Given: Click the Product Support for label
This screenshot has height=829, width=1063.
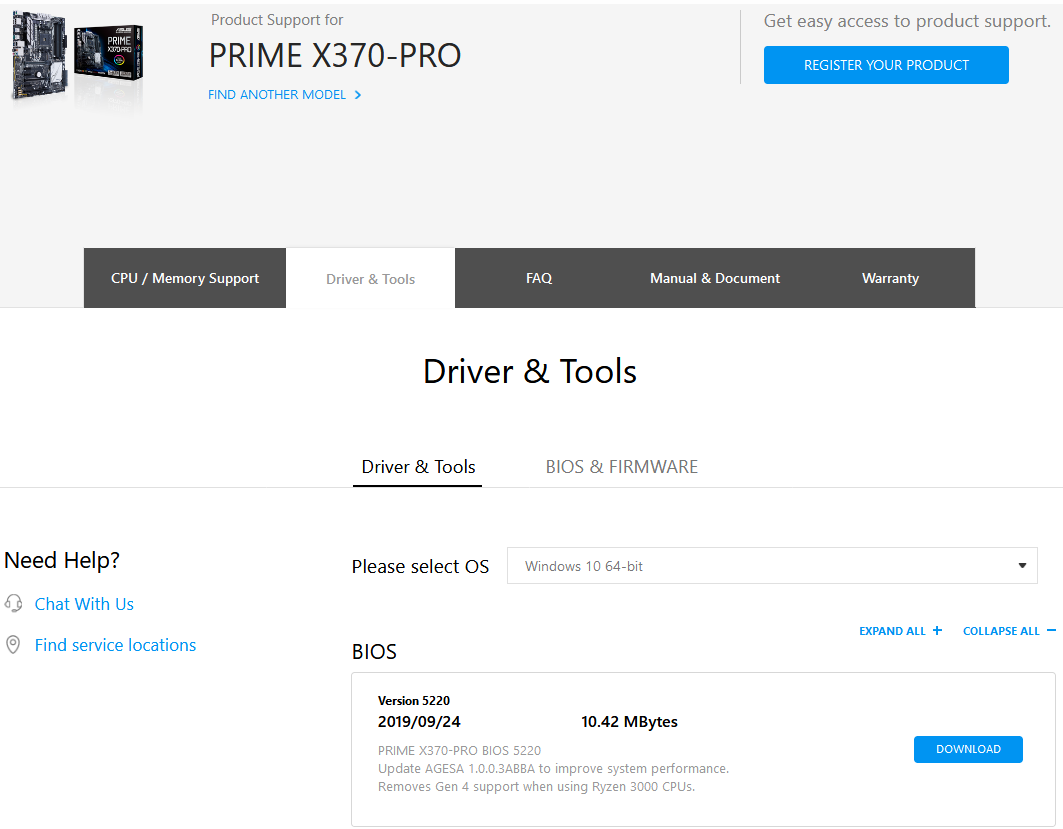Looking at the screenshot, I should (x=277, y=20).
